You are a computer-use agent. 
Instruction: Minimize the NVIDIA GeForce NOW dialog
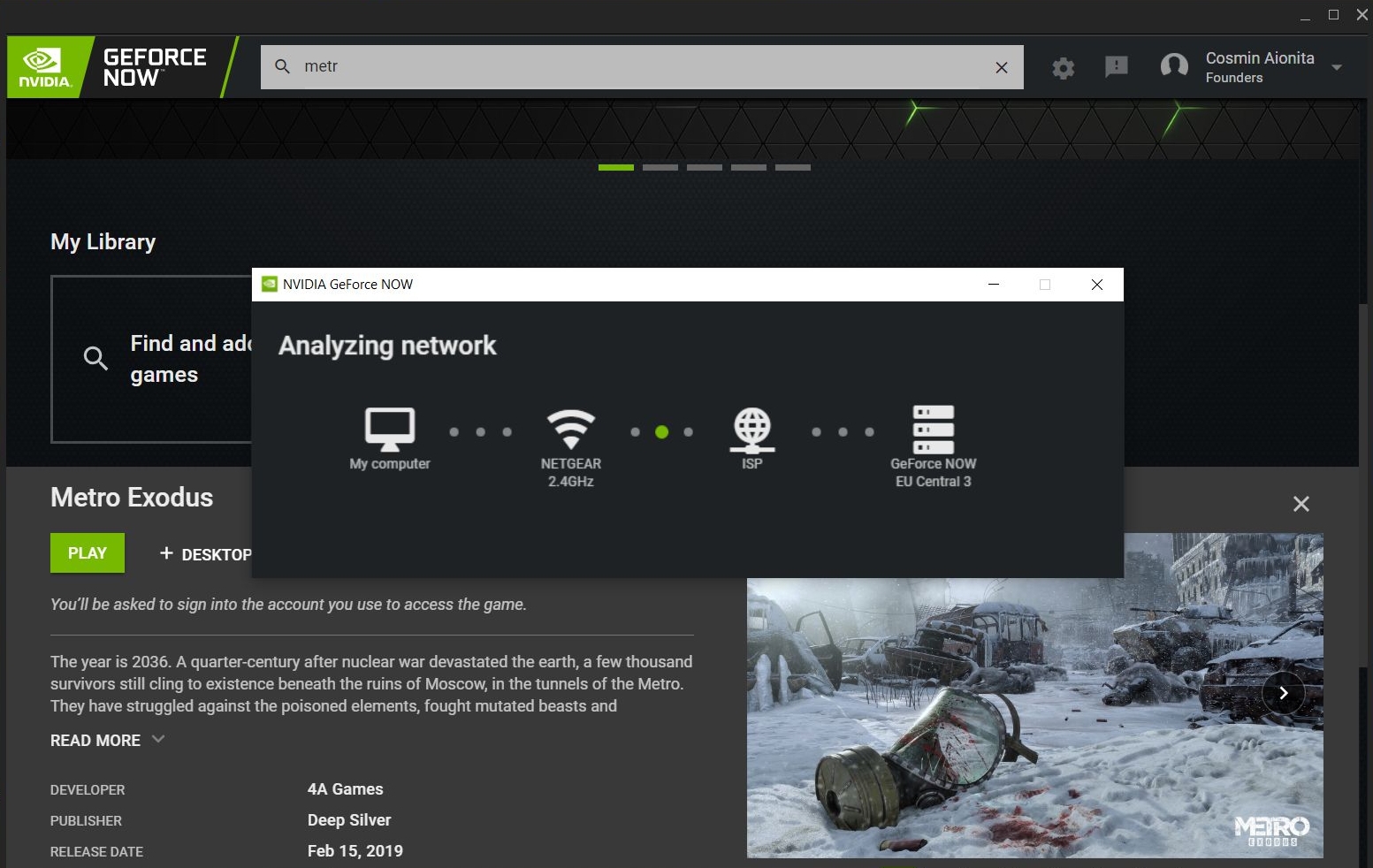994,285
